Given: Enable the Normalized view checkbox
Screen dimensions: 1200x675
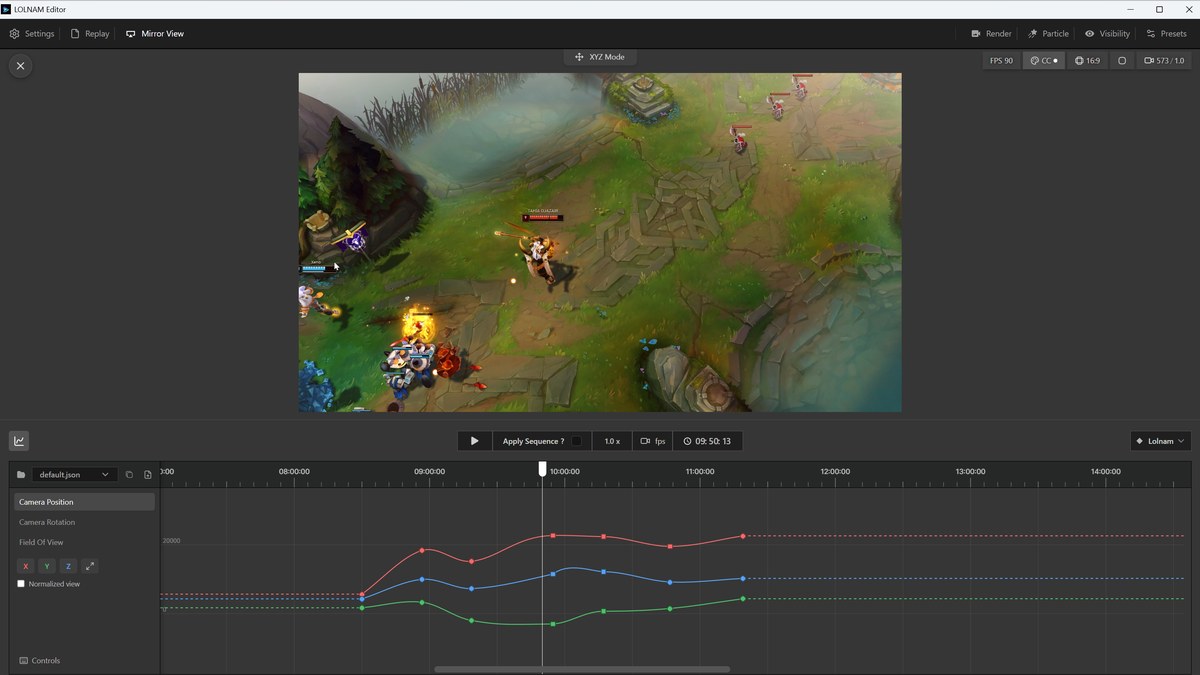Looking at the screenshot, I should pos(21,584).
